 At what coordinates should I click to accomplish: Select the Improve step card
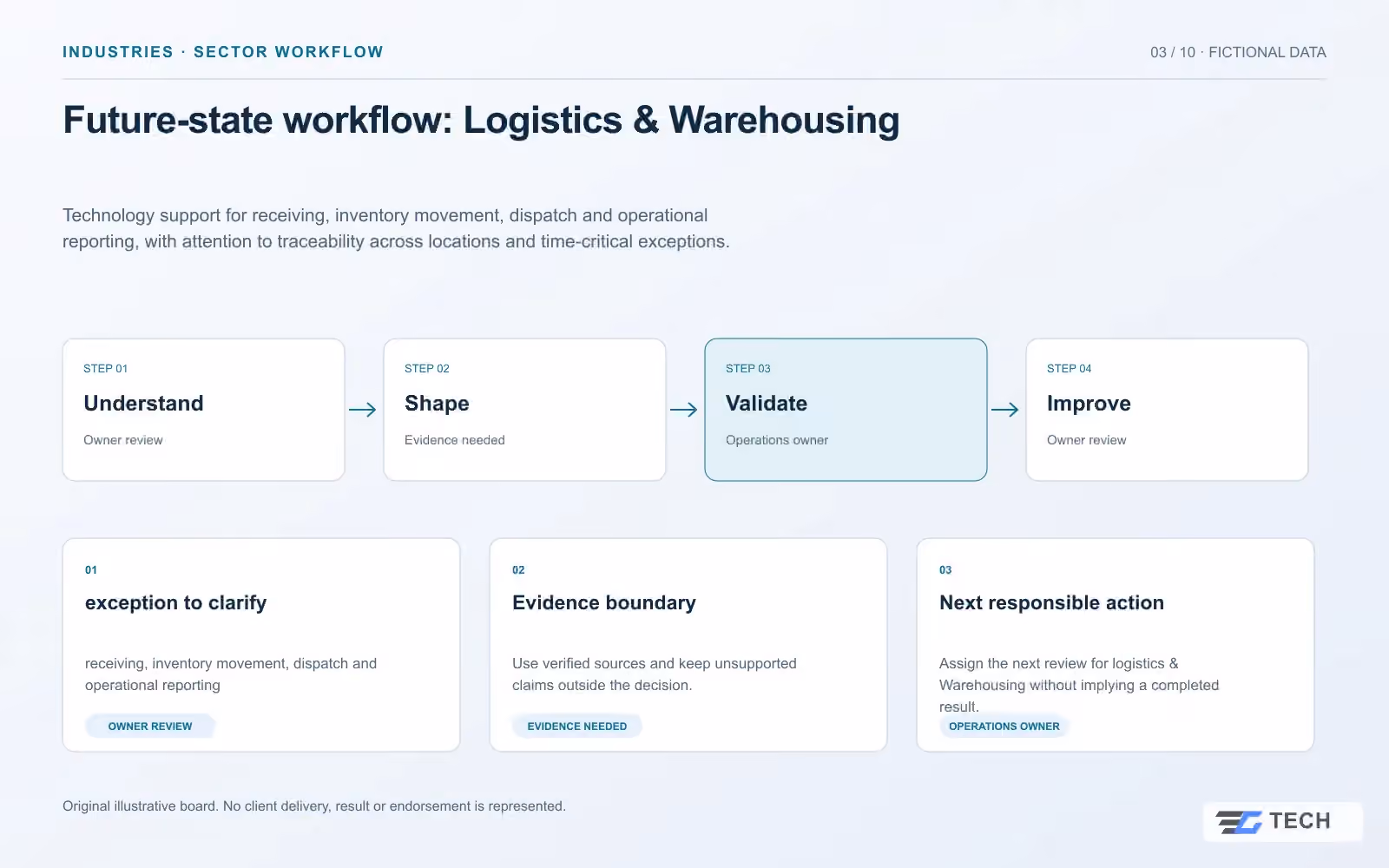[x=1167, y=410]
